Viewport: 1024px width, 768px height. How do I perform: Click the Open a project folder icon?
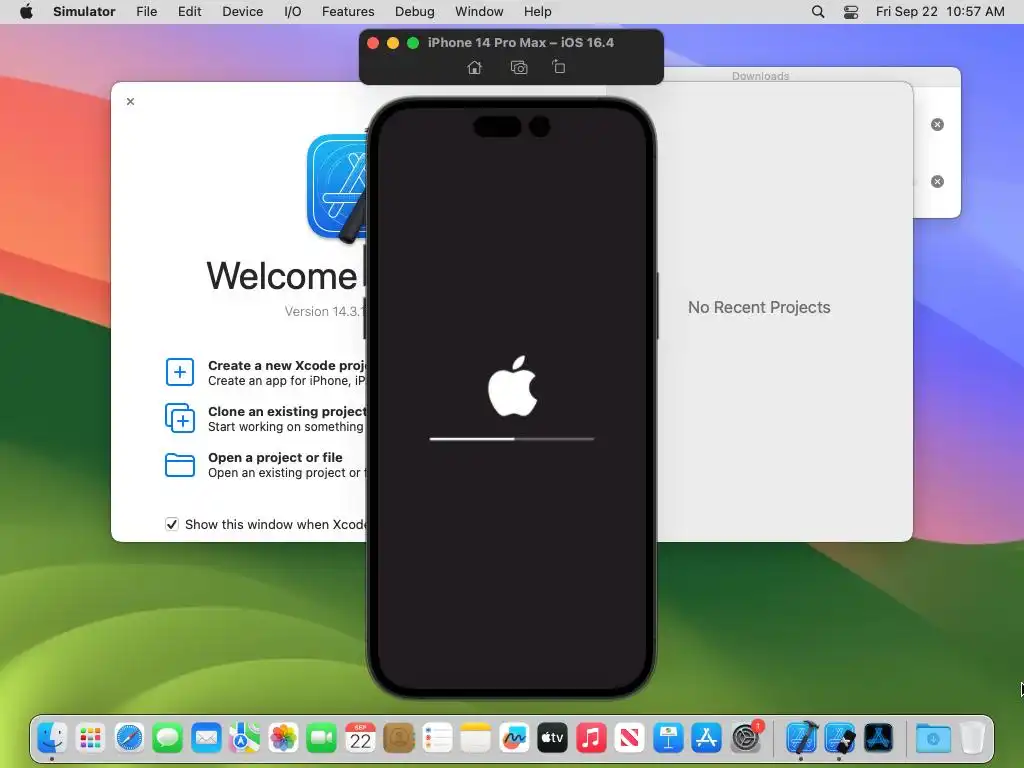pos(180,465)
